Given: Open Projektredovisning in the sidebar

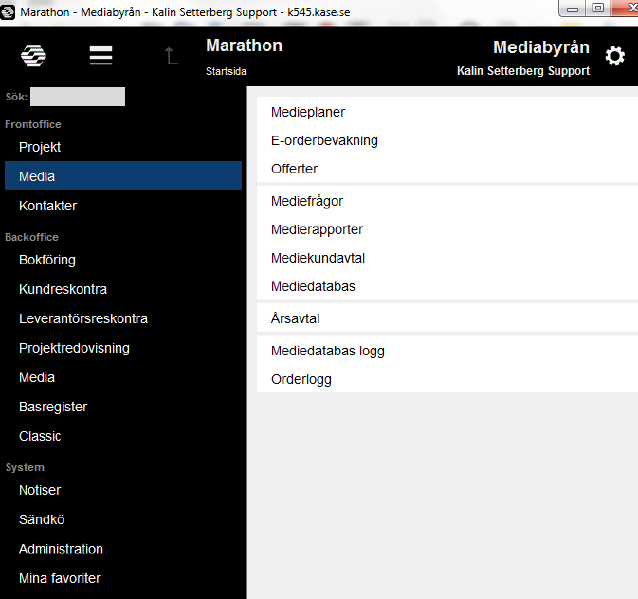Looking at the screenshot, I should (x=74, y=348).
